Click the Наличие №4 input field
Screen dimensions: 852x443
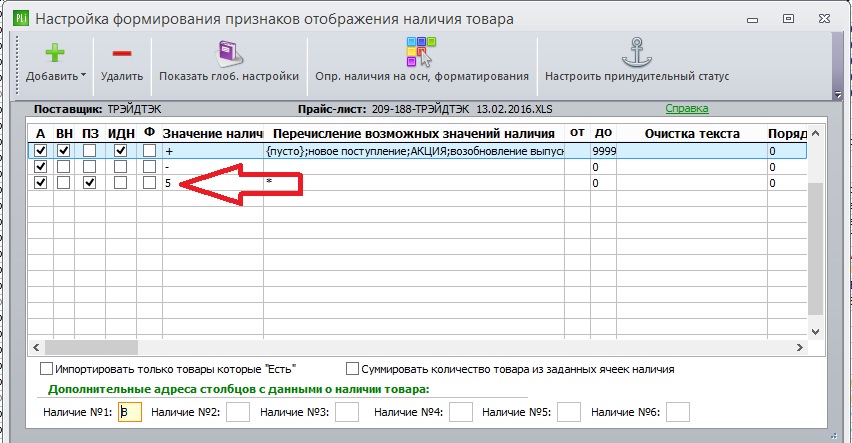click(x=461, y=412)
